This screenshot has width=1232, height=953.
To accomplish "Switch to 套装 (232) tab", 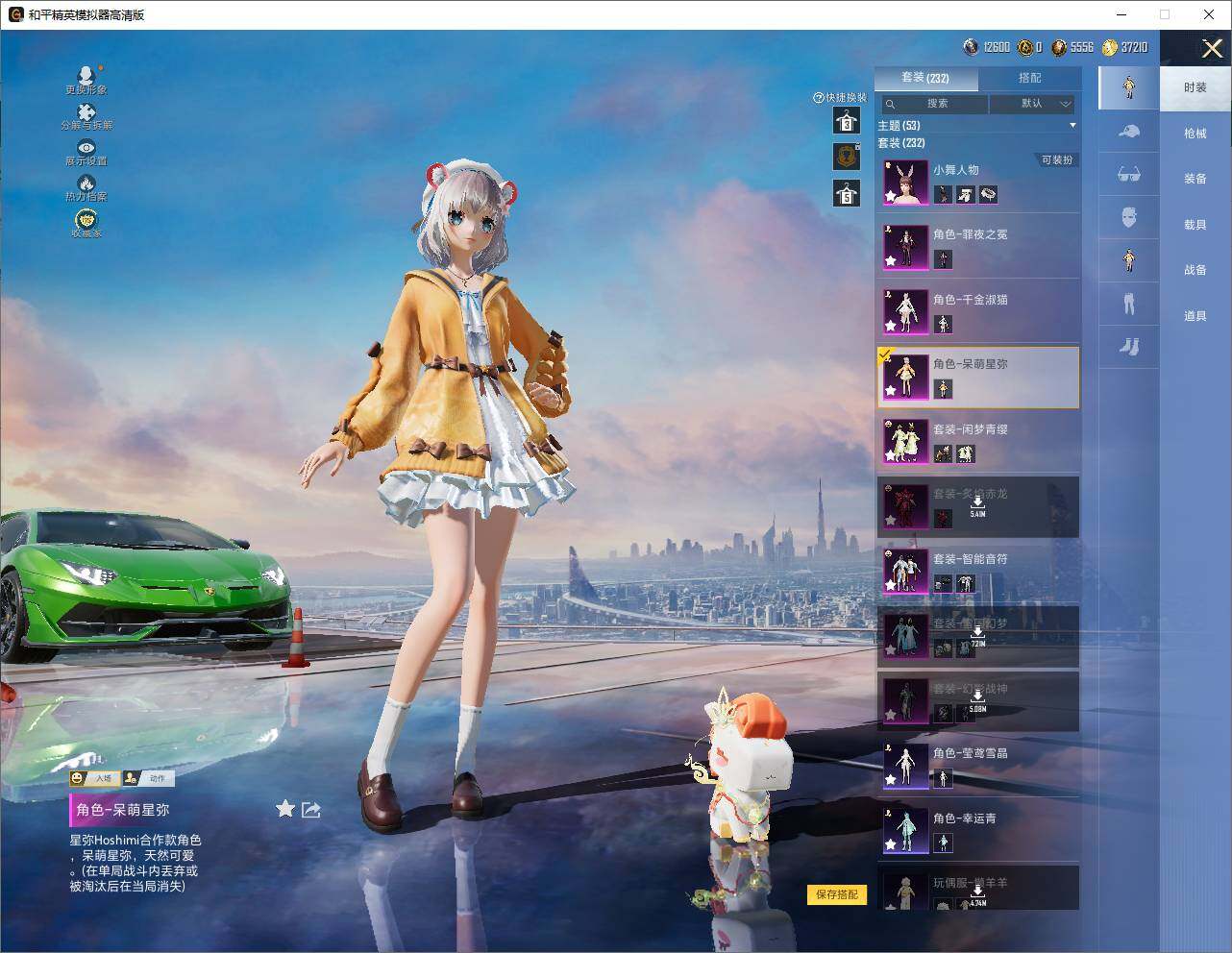I will click(925, 78).
